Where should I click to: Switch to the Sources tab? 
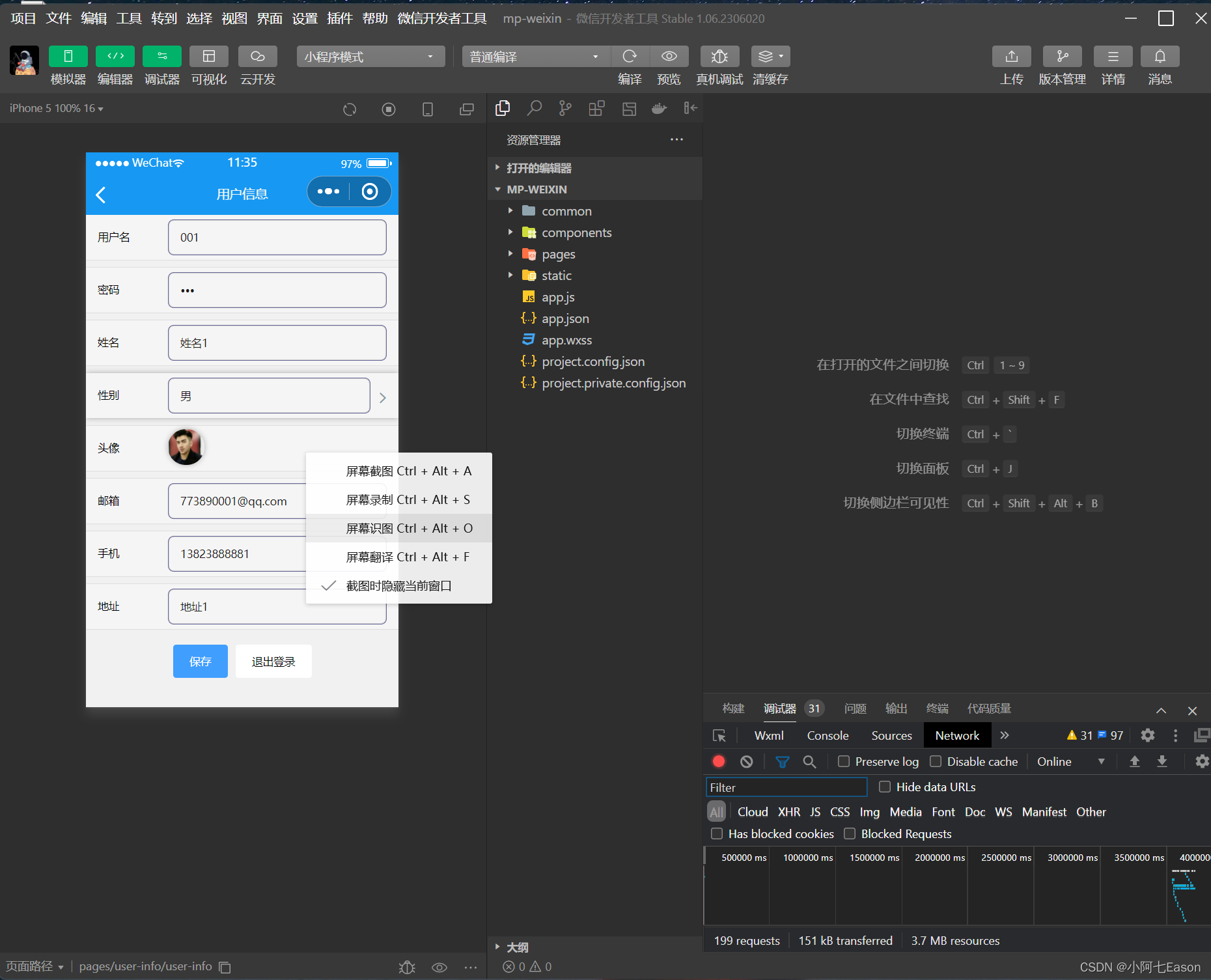pyautogui.click(x=891, y=736)
